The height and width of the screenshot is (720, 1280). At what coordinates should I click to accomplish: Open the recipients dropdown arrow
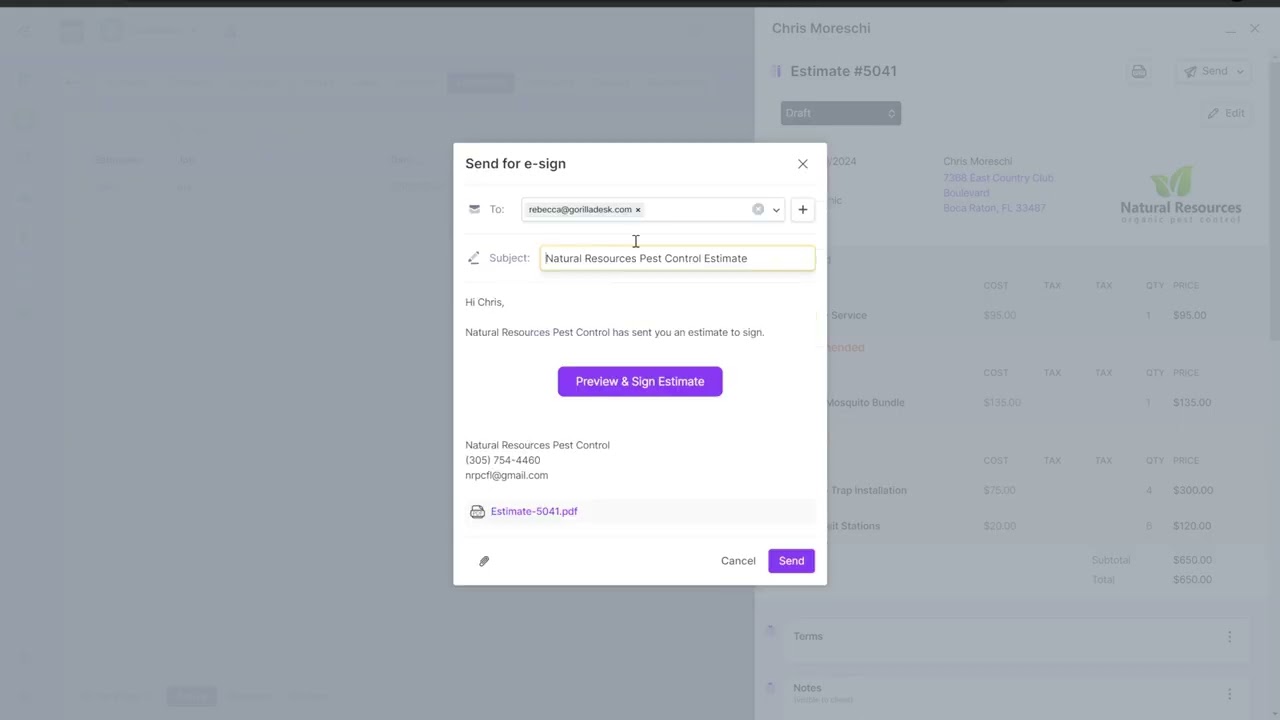[776, 210]
